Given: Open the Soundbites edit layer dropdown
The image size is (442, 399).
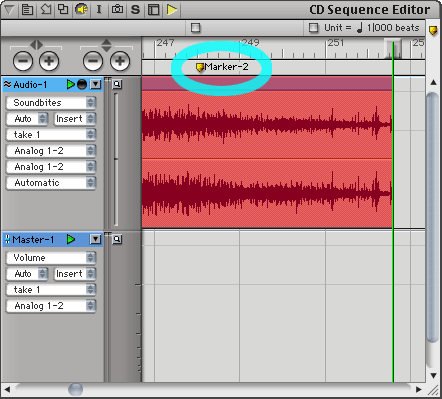Looking at the screenshot, I should pyautogui.click(x=51, y=103).
